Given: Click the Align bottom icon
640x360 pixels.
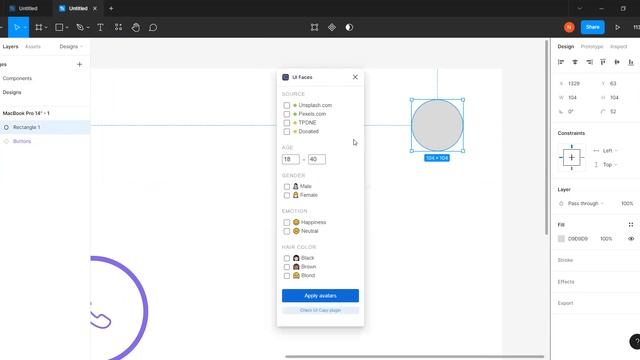Looking at the screenshot, I should point(631,62).
